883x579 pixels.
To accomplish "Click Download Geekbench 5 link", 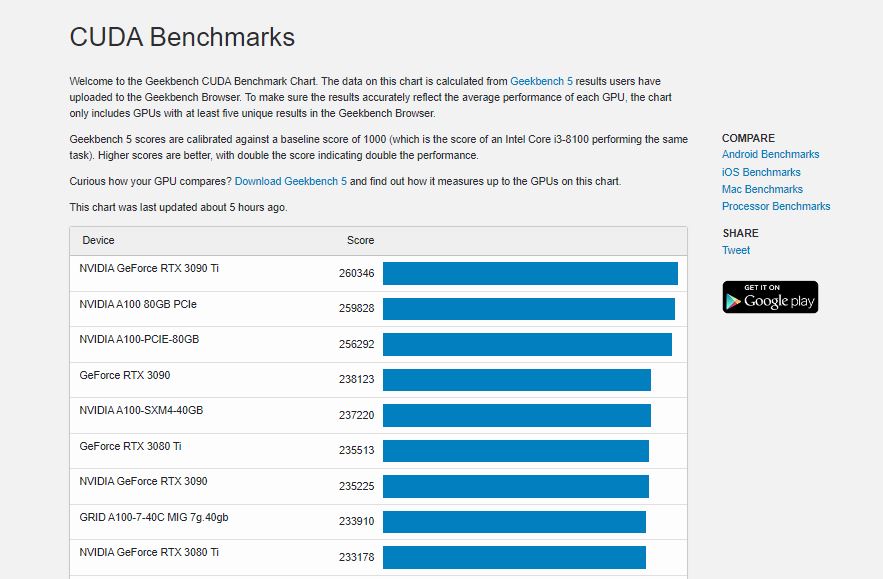I will tap(290, 181).
